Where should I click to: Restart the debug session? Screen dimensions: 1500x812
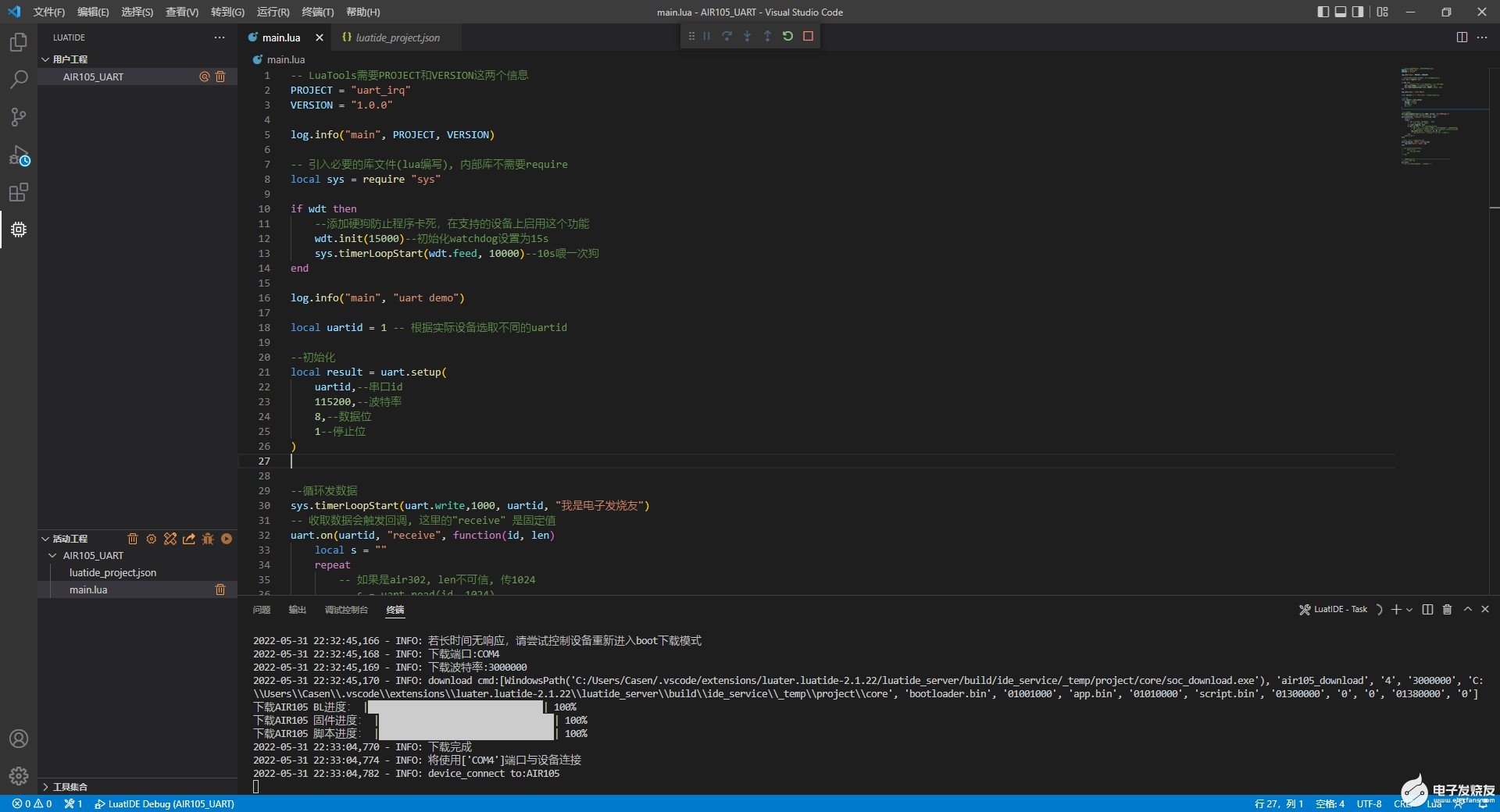pos(787,36)
